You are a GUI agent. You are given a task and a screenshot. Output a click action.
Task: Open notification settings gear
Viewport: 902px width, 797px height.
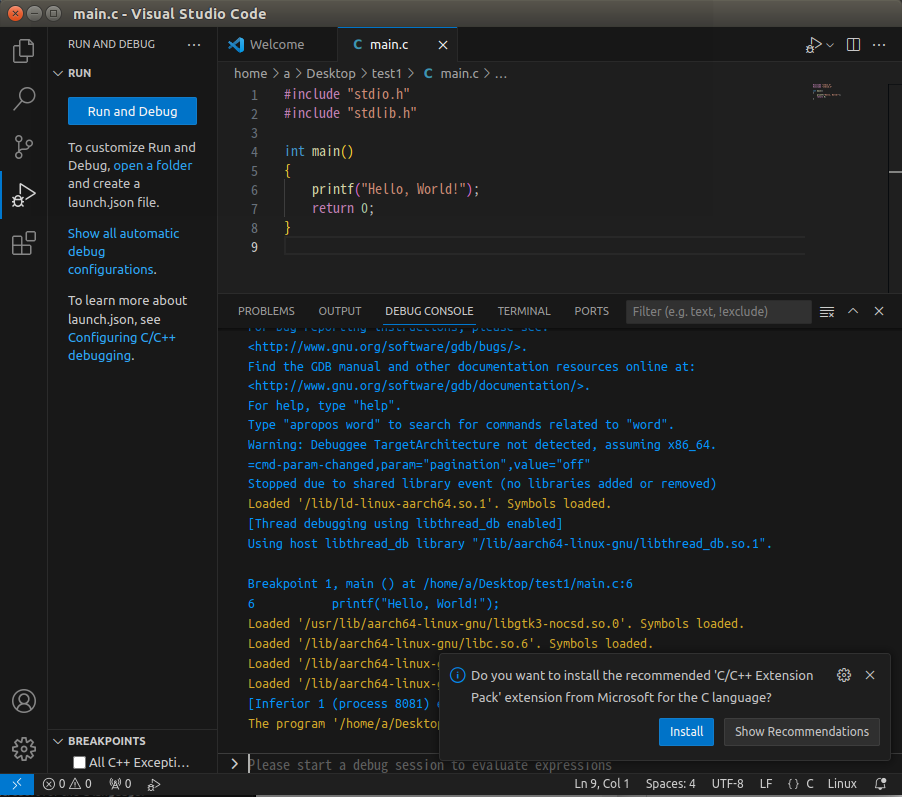(x=843, y=675)
